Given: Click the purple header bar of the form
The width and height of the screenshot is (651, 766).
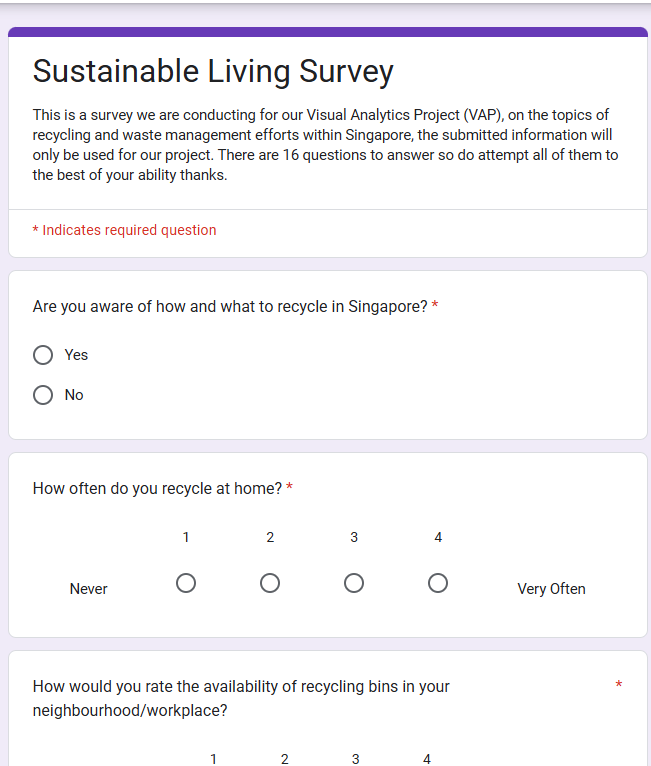Looking at the screenshot, I should (x=327, y=32).
